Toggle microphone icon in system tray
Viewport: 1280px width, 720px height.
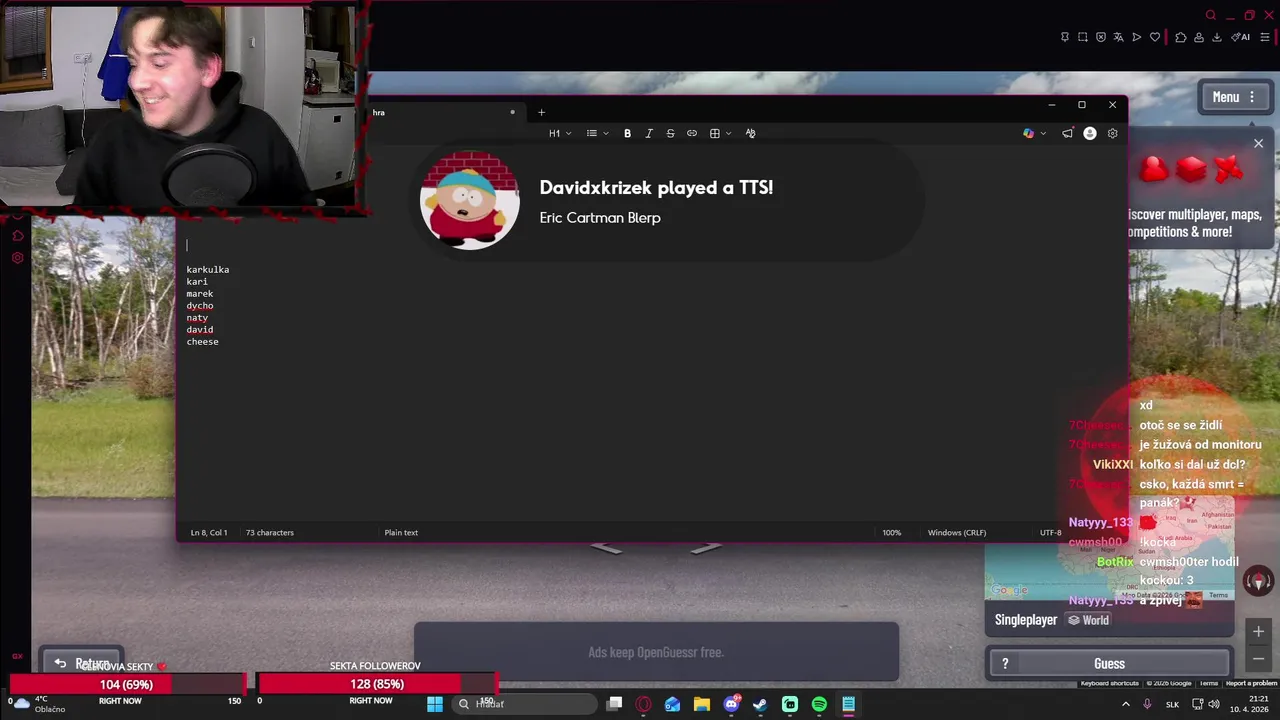pos(1147,704)
